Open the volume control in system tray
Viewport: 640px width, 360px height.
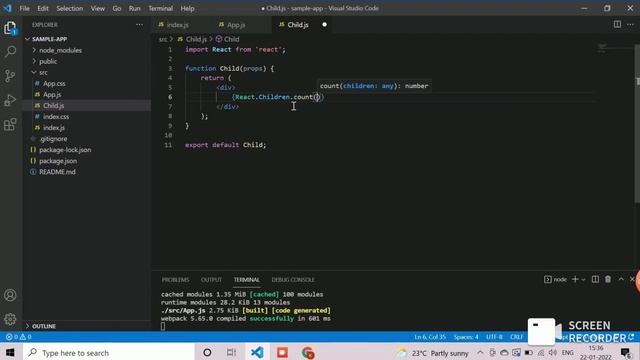553,352
